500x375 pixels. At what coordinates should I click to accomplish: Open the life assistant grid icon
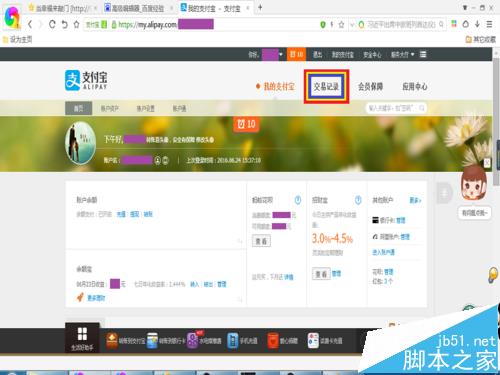coord(82,334)
